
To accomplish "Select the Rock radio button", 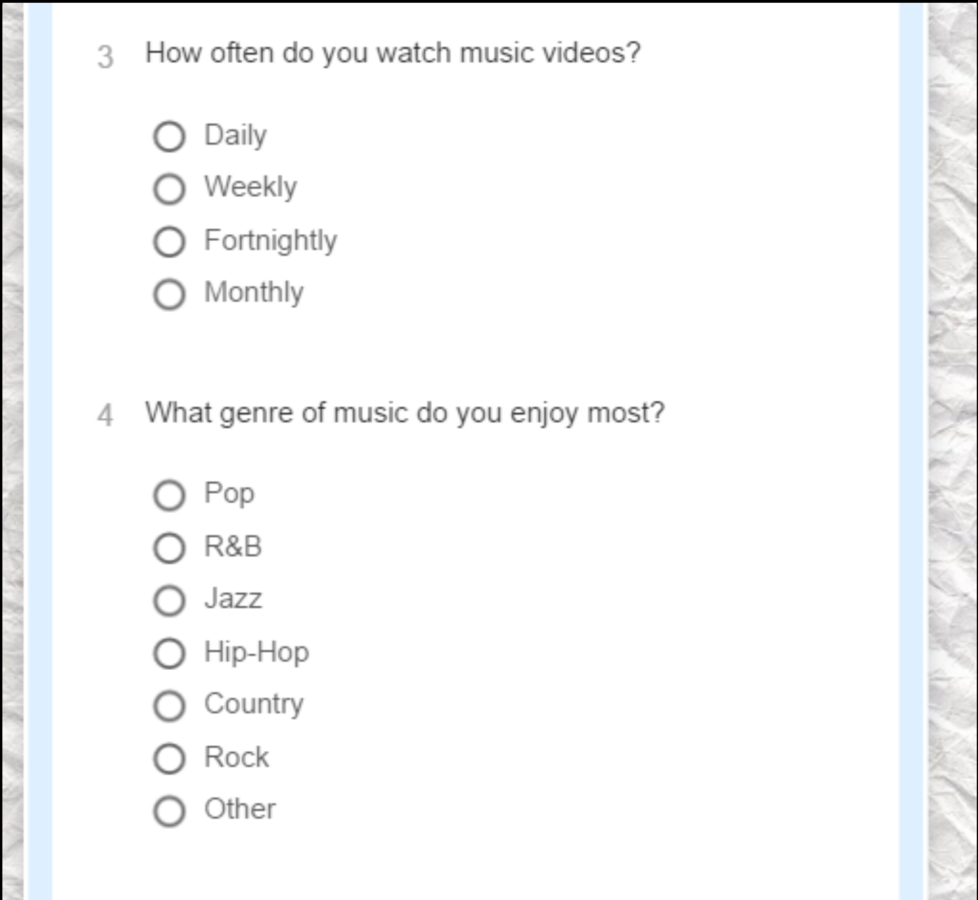I will 169,759.
